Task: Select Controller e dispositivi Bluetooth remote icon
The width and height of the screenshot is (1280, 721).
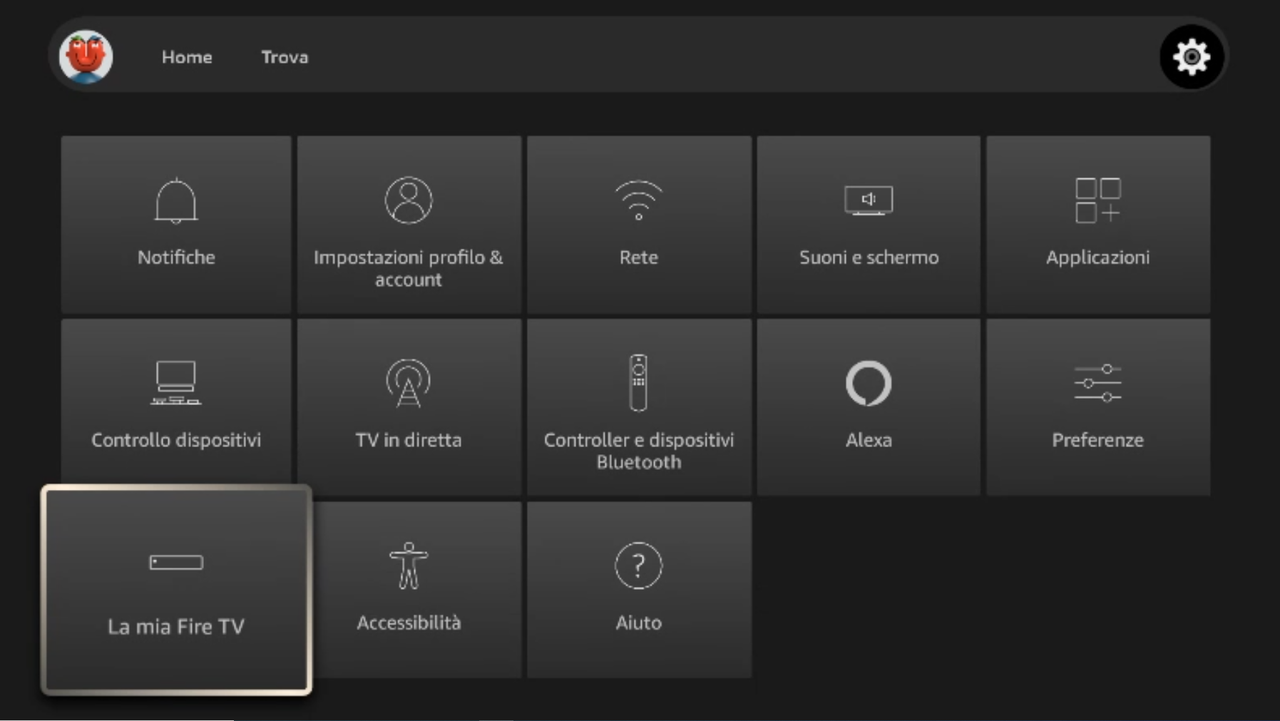Action: tap(639, 383)
